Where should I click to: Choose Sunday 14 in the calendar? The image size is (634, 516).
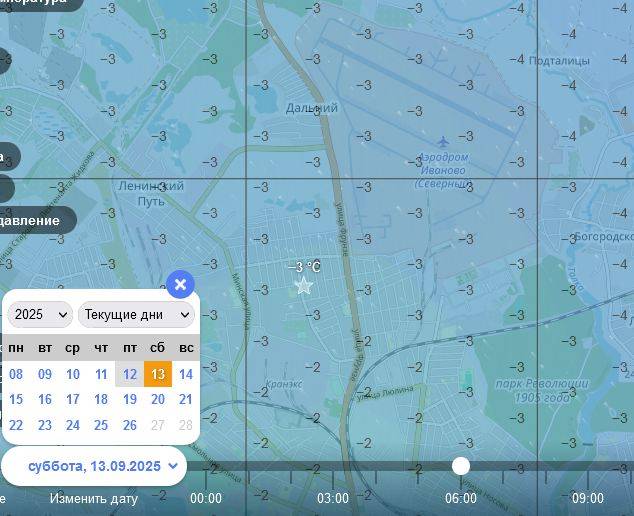[x=186, y=374]
